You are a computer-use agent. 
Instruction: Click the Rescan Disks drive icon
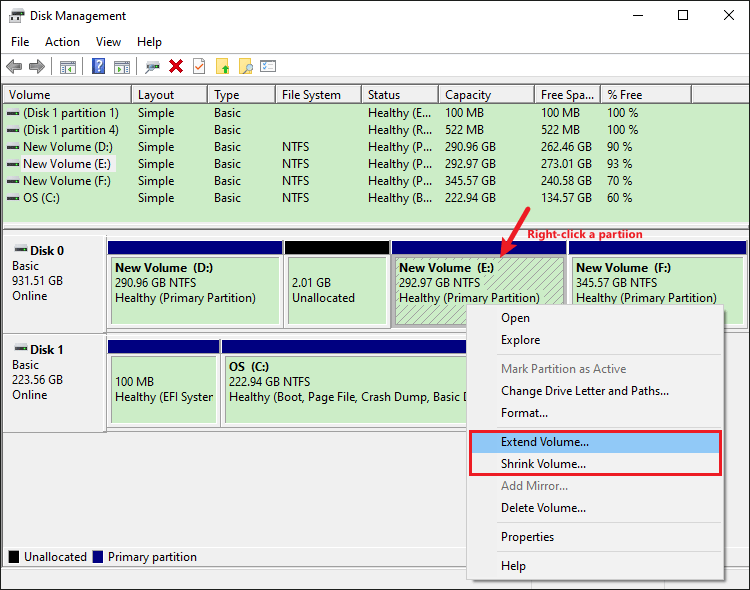tap(153, 67)
